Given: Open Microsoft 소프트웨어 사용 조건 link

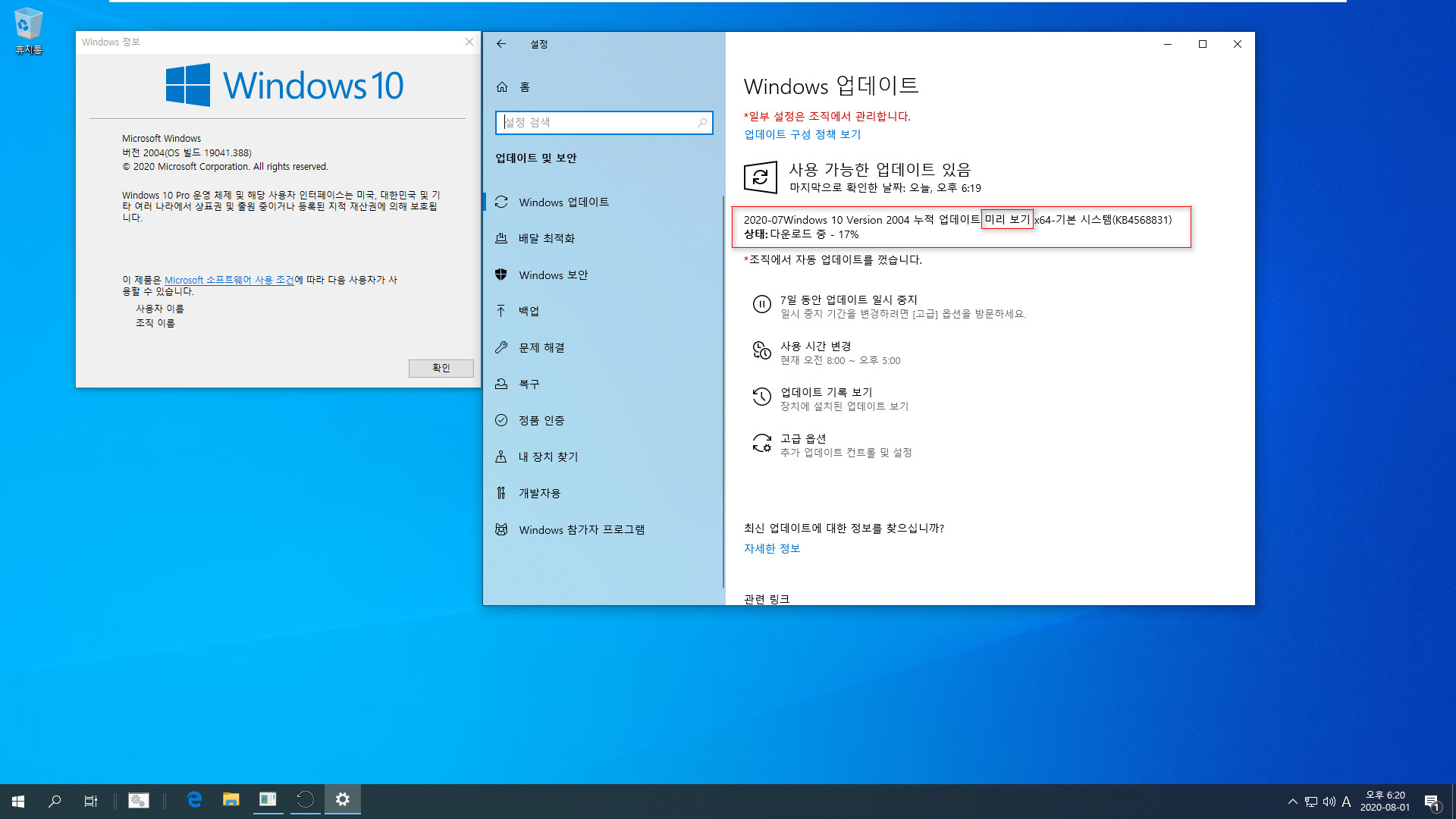Looking at the screenshot, I should [229, 280].
